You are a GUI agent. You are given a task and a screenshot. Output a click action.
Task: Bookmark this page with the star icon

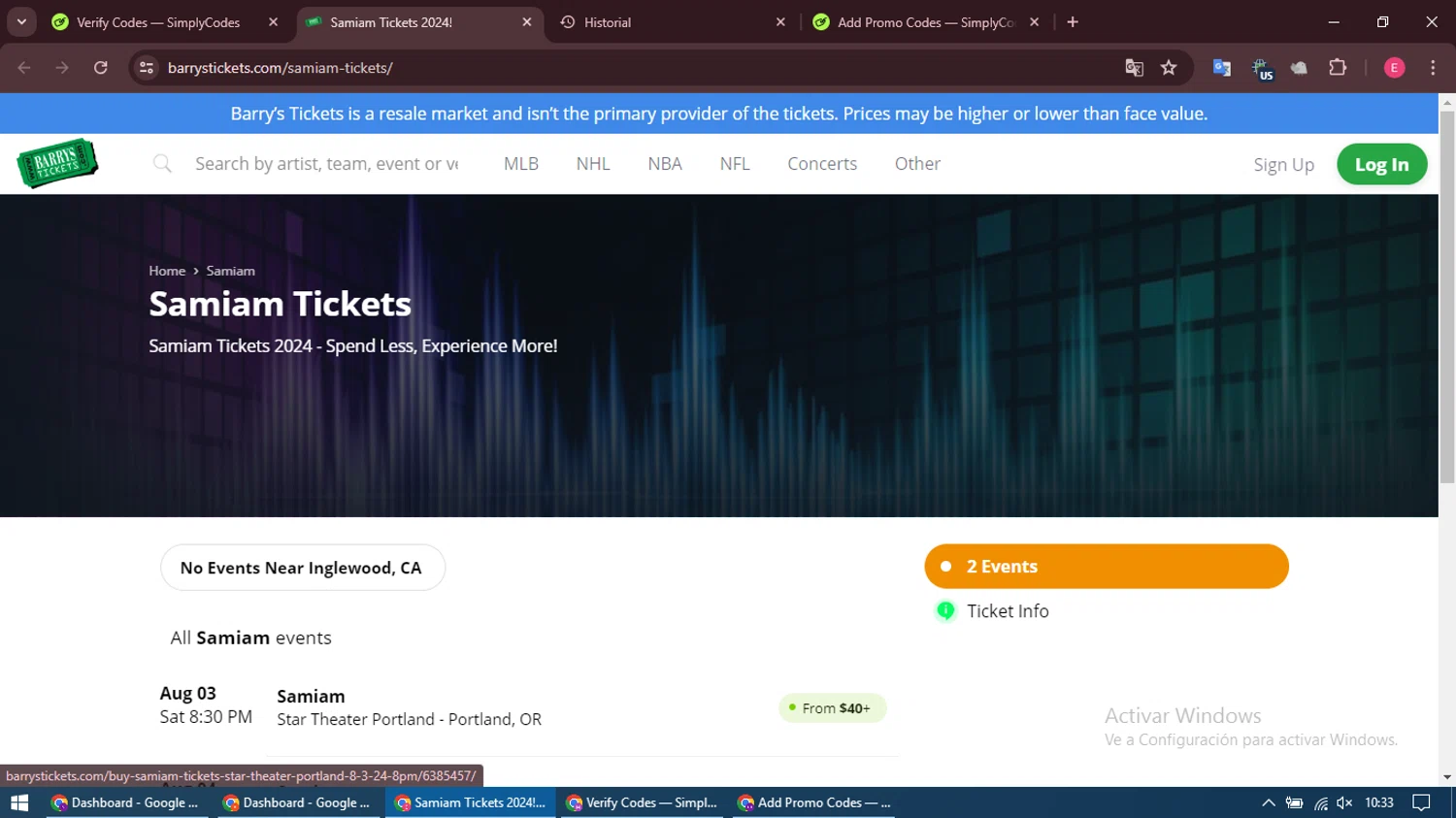tap(1169, 68)
